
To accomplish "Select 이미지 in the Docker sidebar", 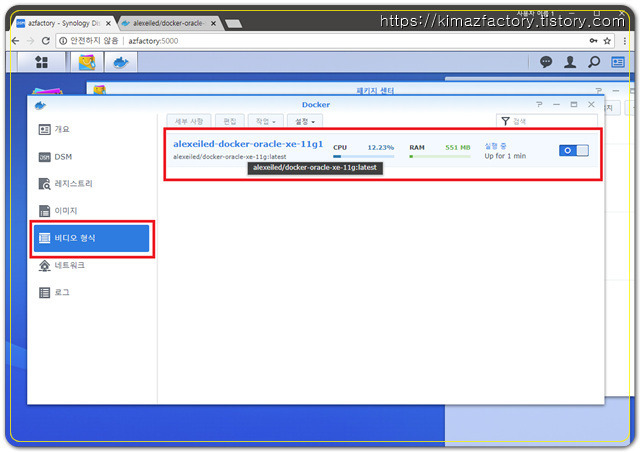I will point(92,211).
